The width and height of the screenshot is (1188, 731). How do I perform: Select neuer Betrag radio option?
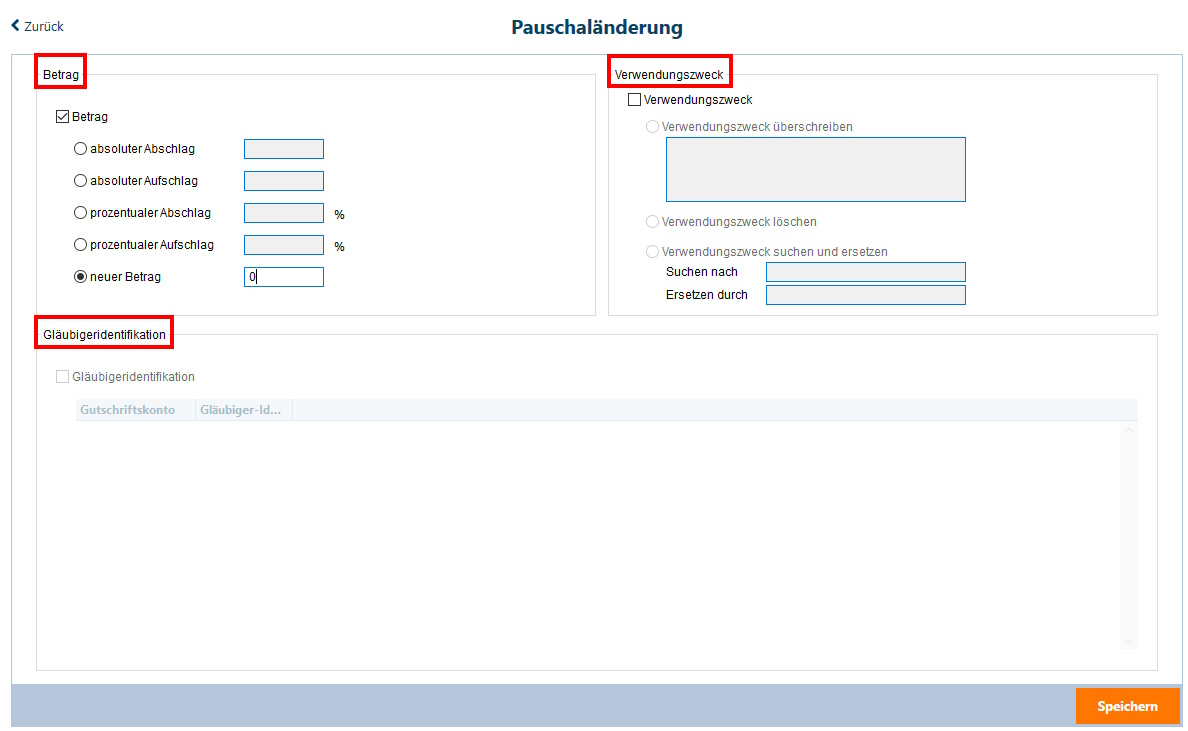tap(81, 277)
